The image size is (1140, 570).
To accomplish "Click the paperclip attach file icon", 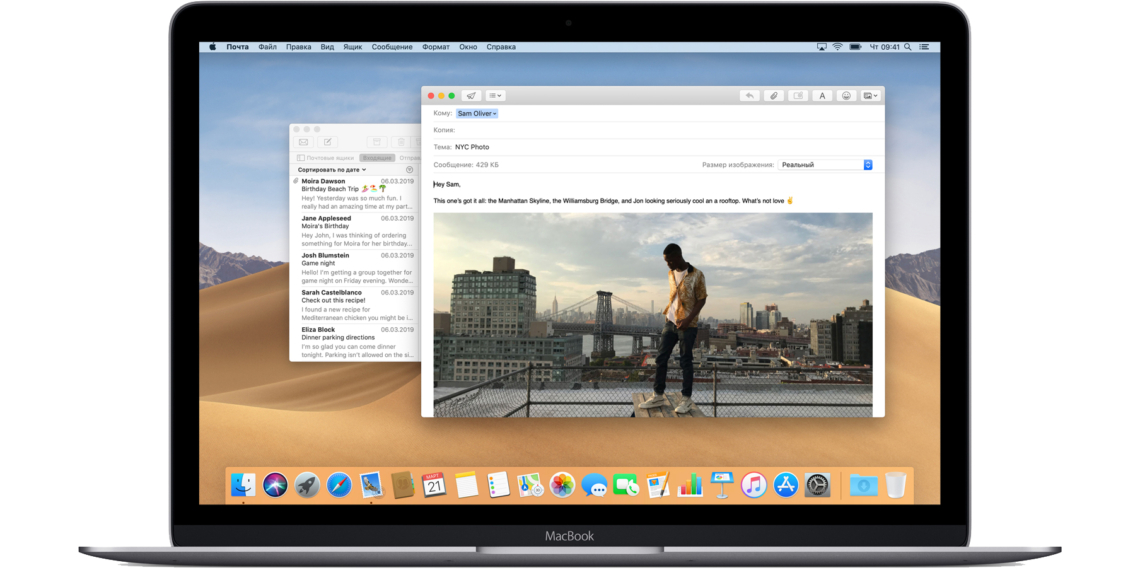I will (773, 96).
